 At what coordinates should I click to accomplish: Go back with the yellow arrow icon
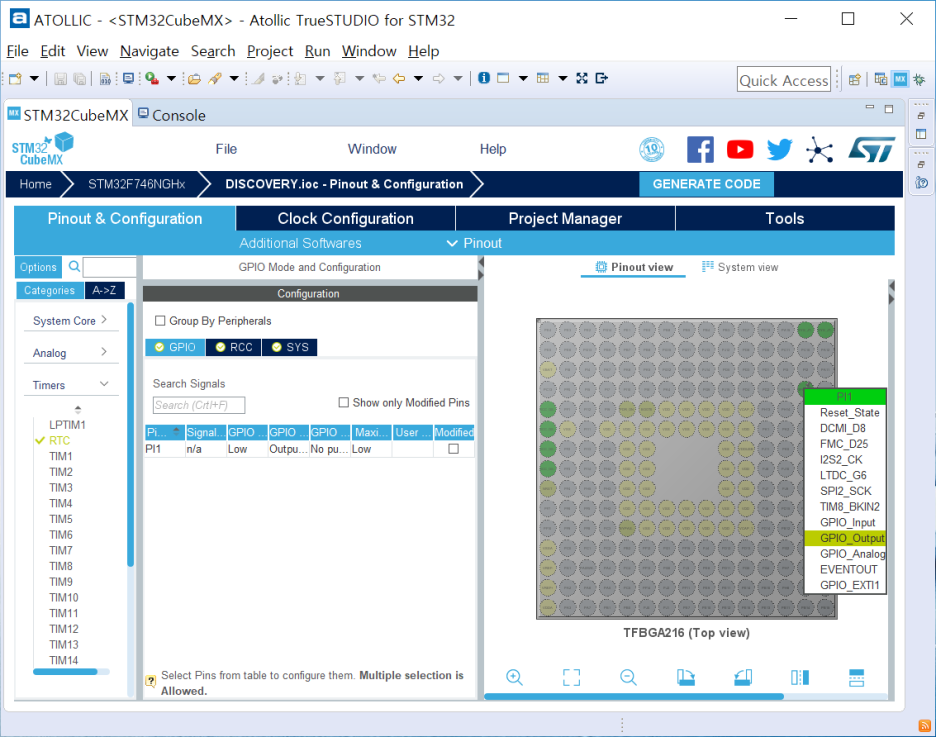click(x=399, y=78)
